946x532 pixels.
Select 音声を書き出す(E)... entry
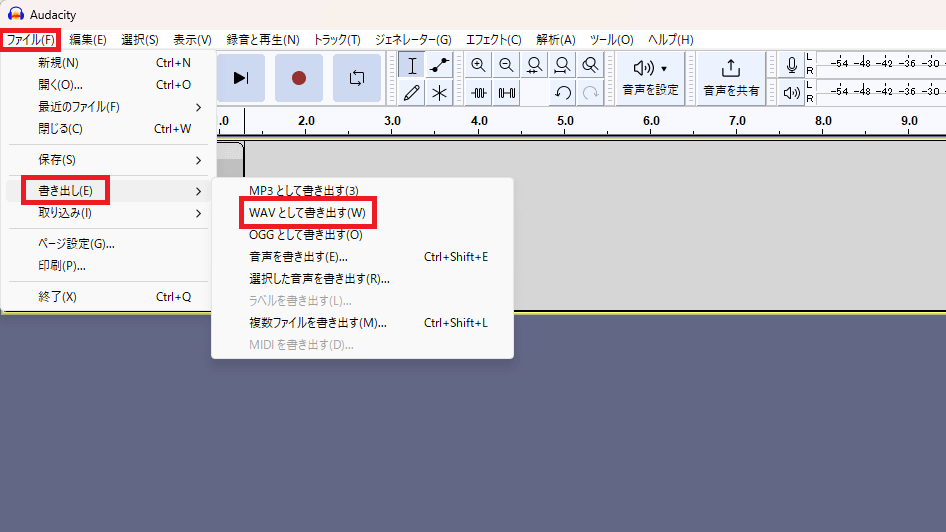click(363, 257)
